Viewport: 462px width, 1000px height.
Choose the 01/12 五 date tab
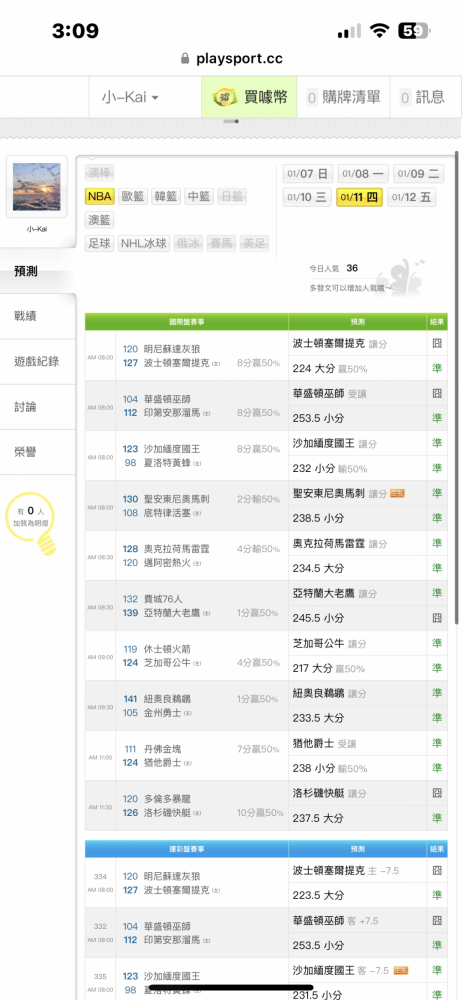412,197
